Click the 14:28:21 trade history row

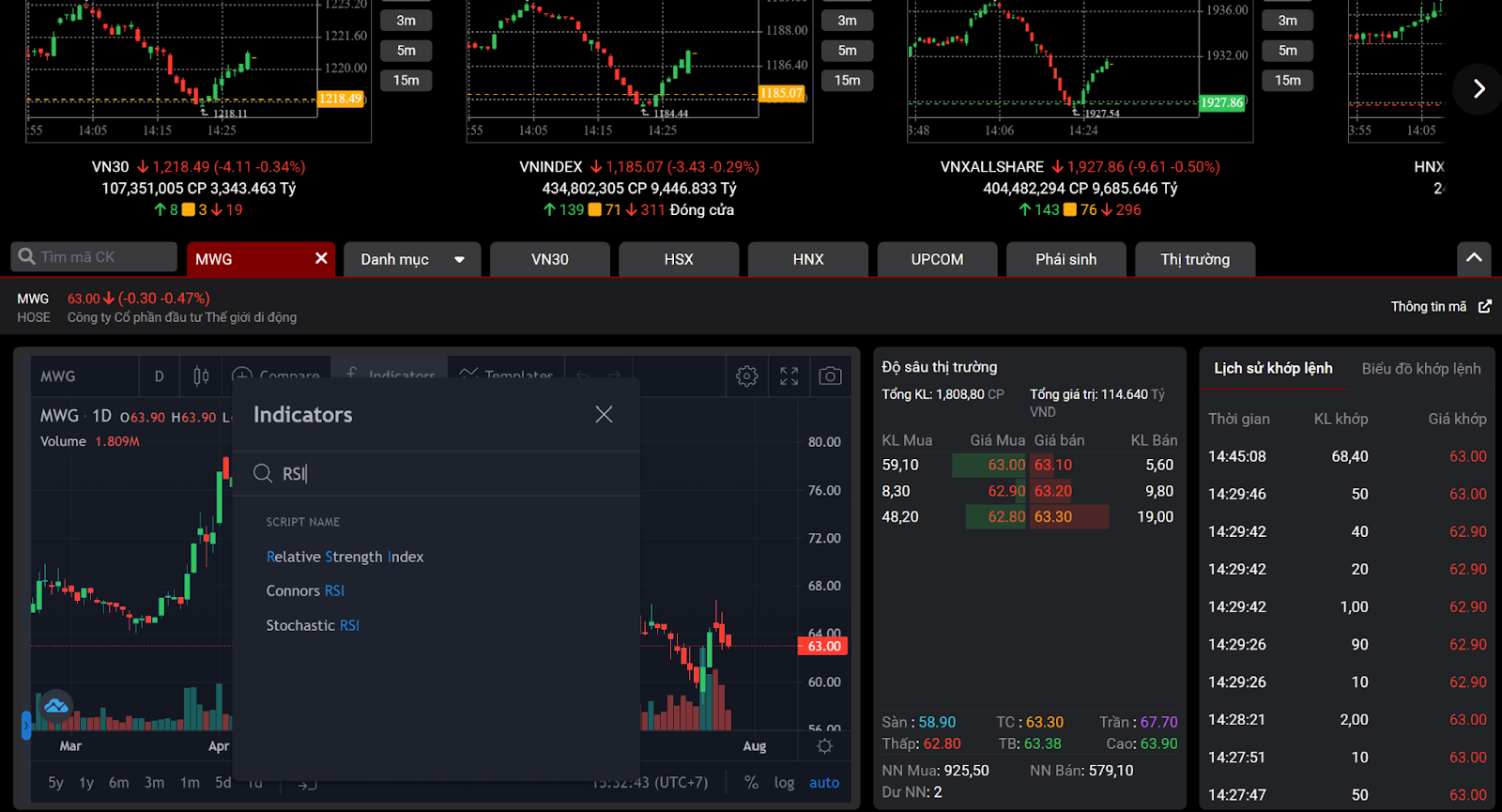pyautogui.click(x=1347, y=719)
